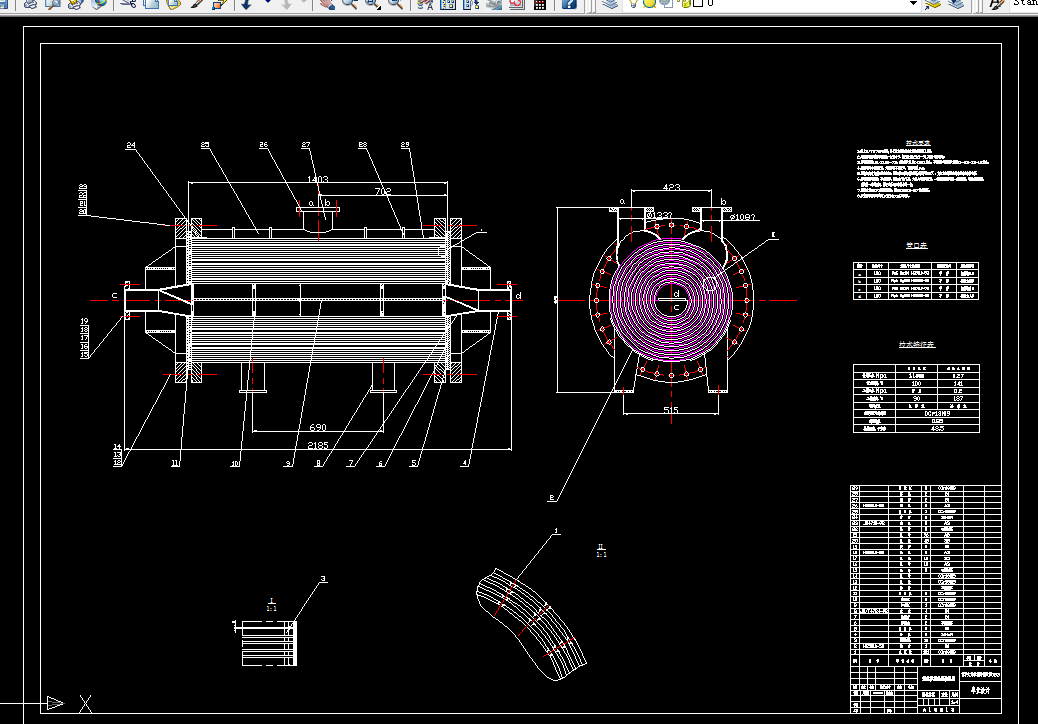The height and width of the screenshot is (724, 1038).
Task: Click the Make Object's Layer Current icon
Action: click(933, 4)
